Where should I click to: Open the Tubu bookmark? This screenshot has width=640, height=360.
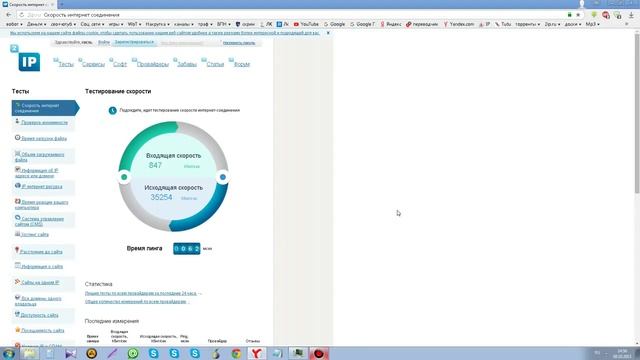[x=503, y=24]
